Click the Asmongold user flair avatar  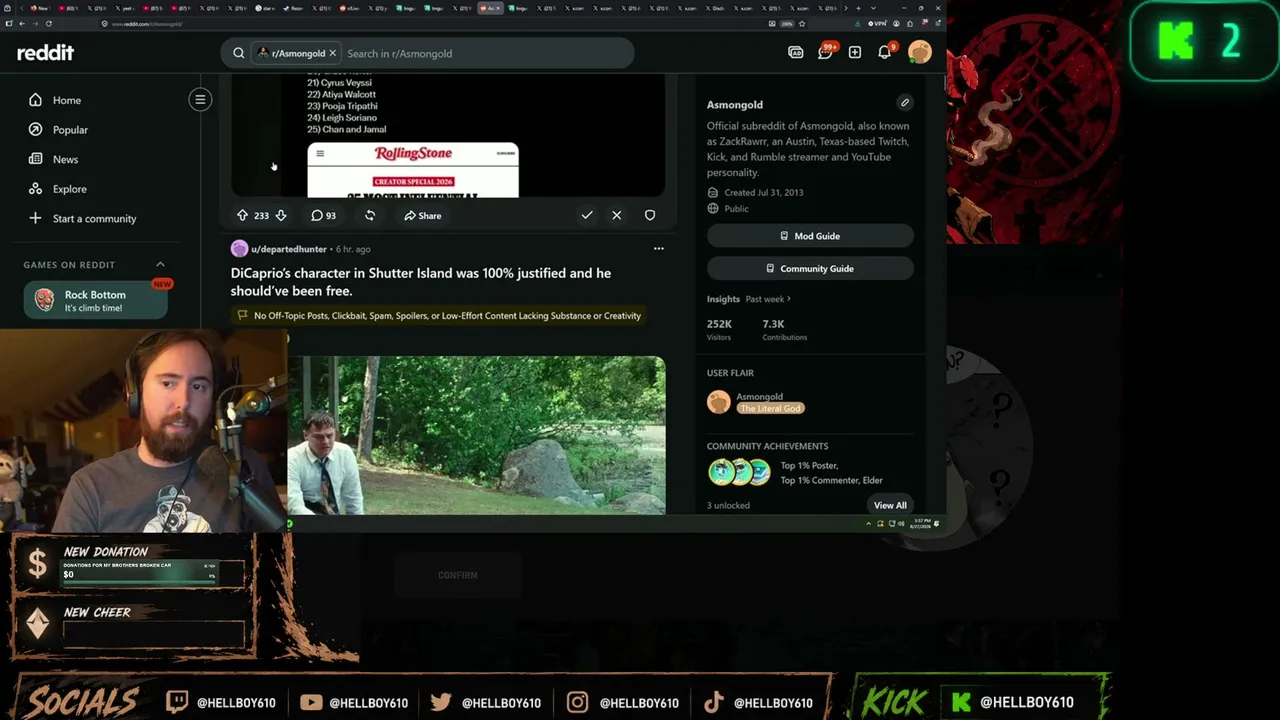click(x=719, y=402)
